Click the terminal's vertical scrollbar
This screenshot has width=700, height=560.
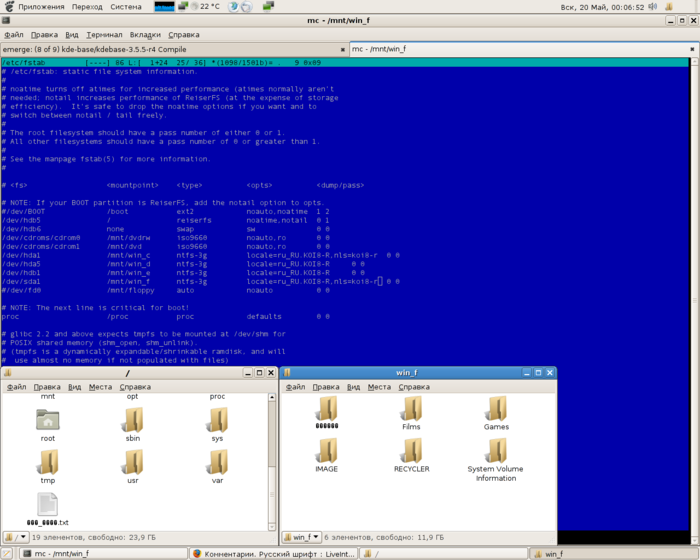(x=694, y=301)
